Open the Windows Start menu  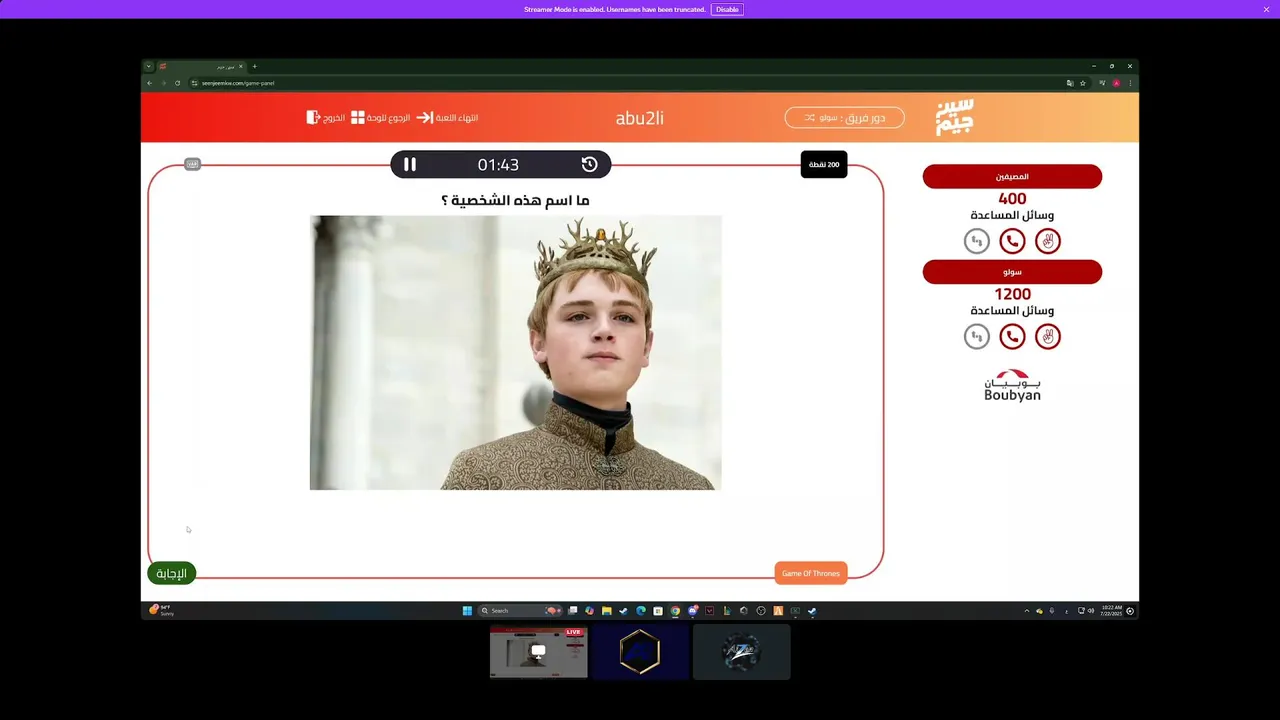[x=467, y=611]
